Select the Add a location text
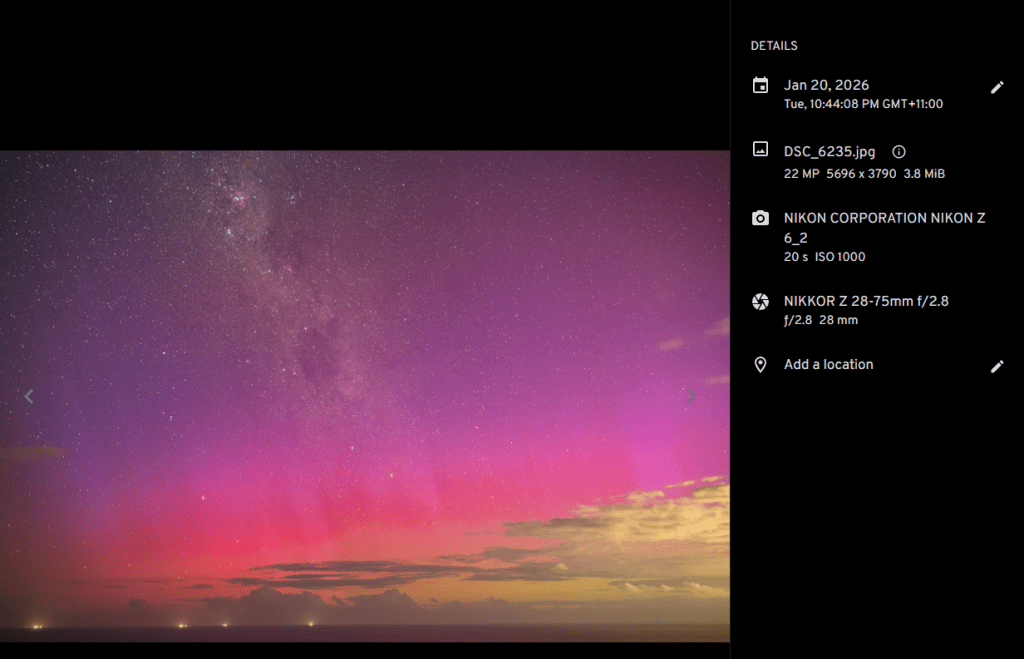Screen dimensions: 1024x659 pyautogui.click(x=828, y=365)
